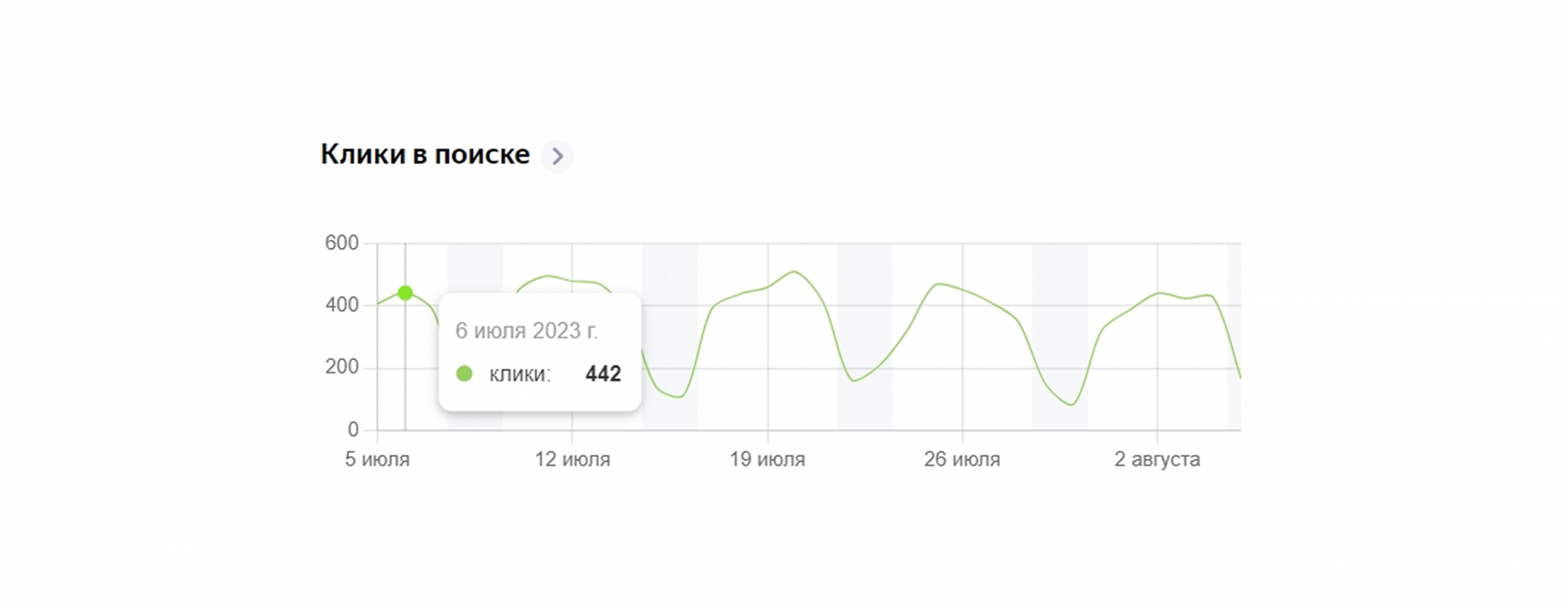Click the highlighted green data point on the line
The image size is (1568, 608).
click(x=405, y=293)
